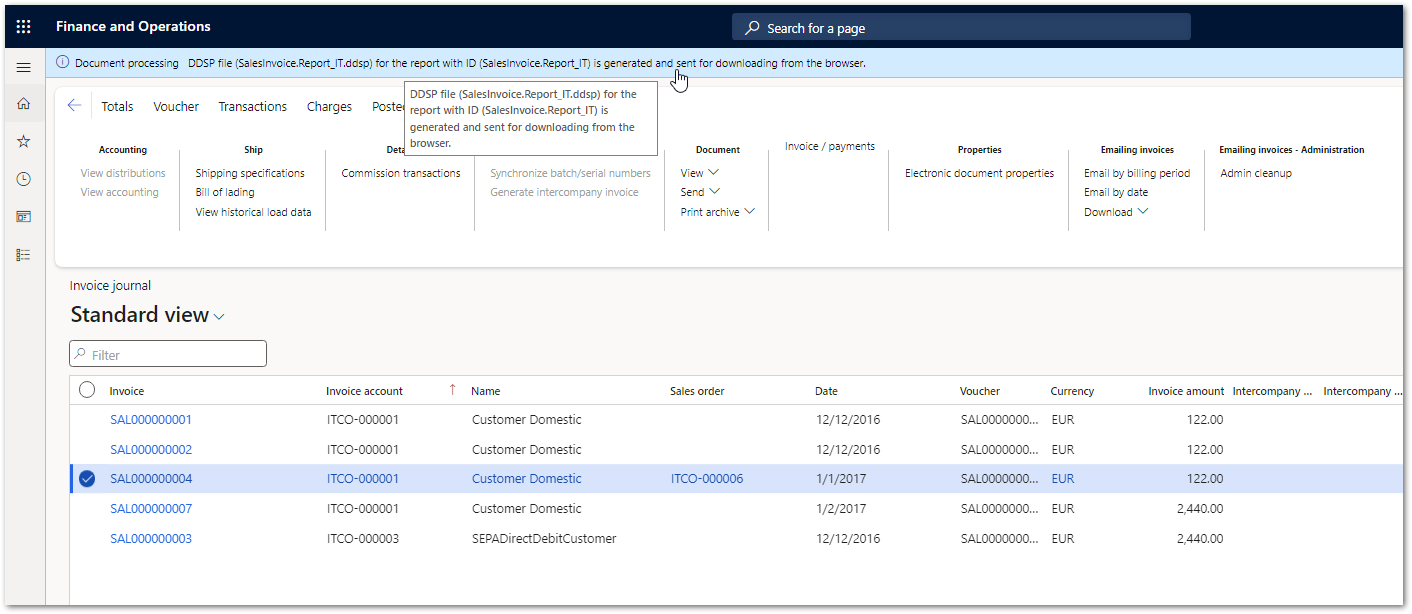Sort by the Currency column header
The image size is (1412, 614).
pos(1072,391)
